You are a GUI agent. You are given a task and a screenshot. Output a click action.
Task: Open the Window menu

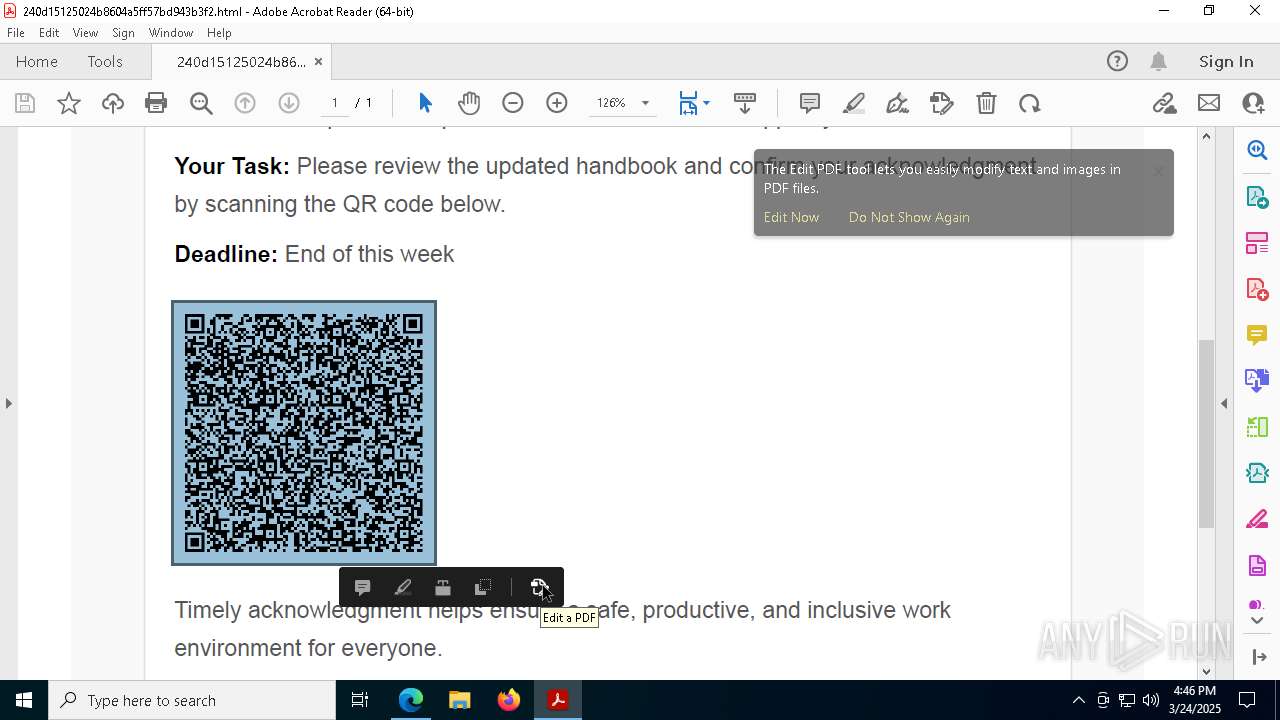(171, 33)
